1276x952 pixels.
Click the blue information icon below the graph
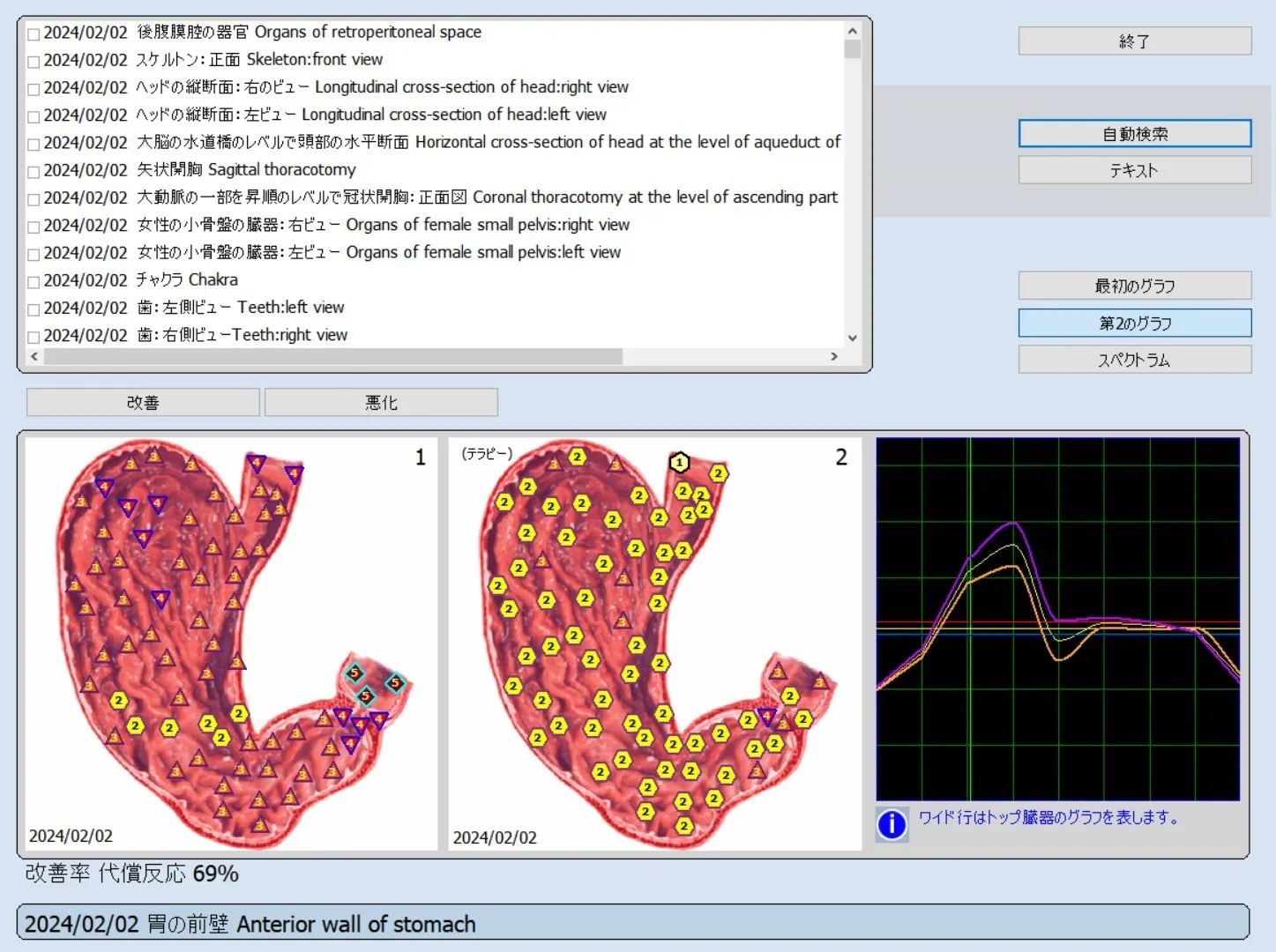click(x=892, y=824)
